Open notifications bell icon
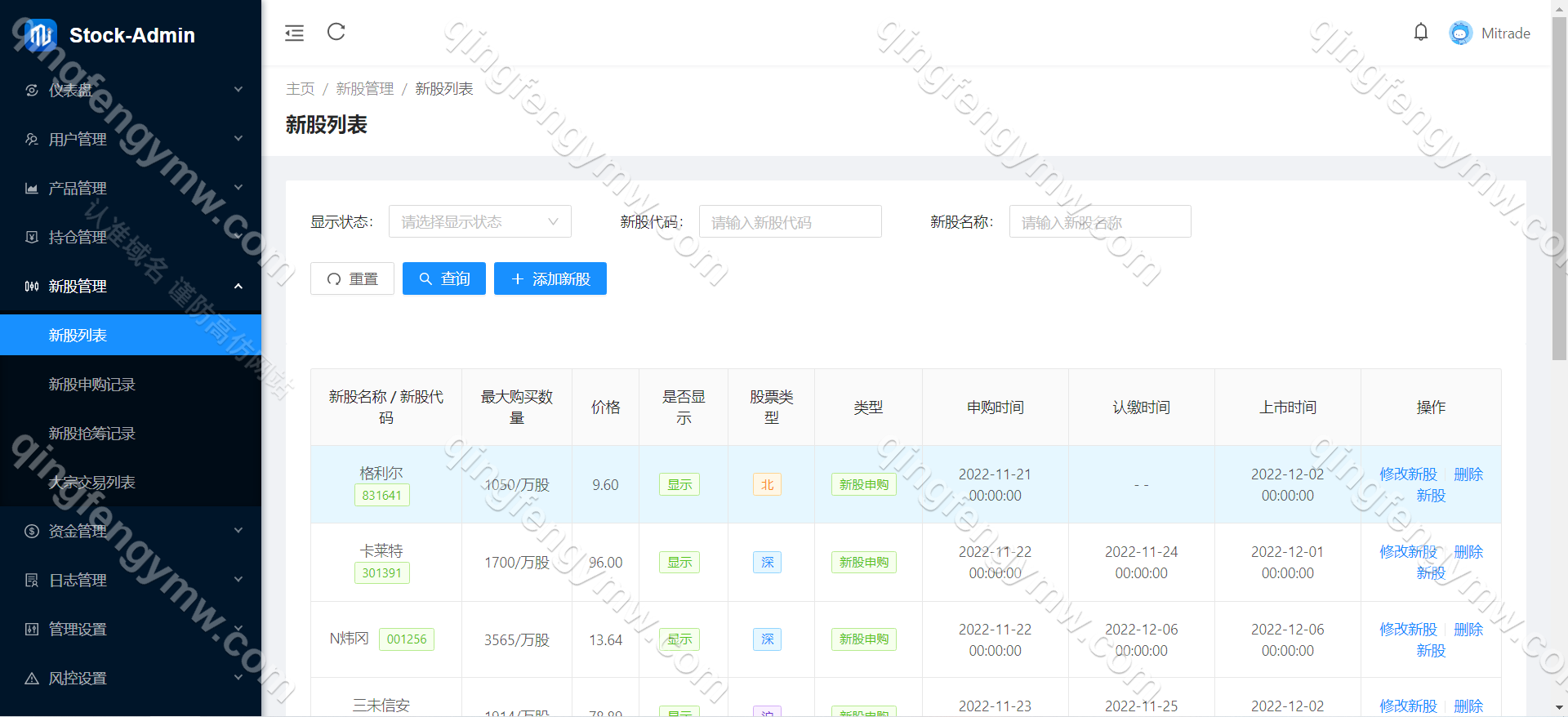Screen dimensions: 1568x717 (x=1421, y=33)
